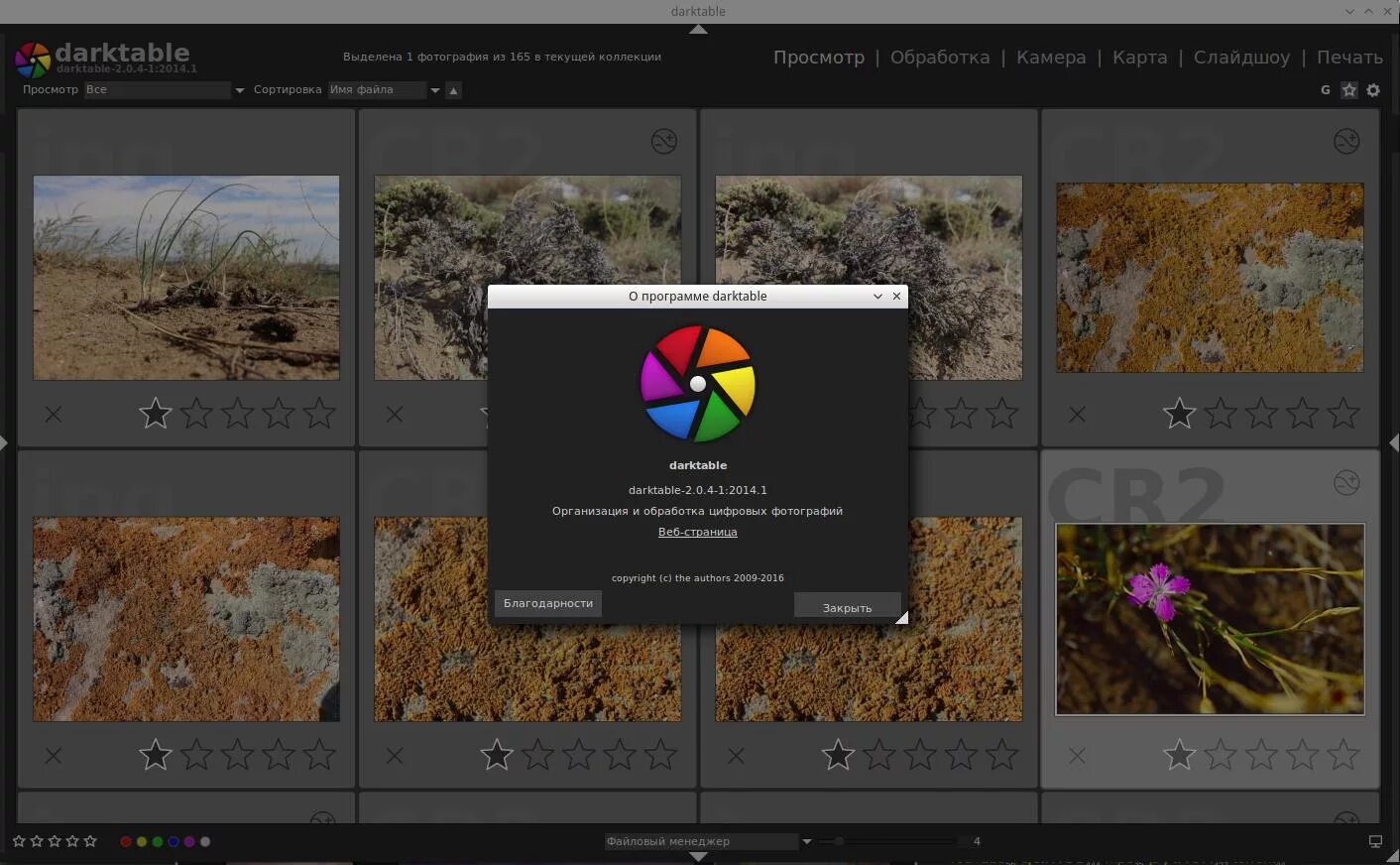1400x865 pixels.
Task: Click altered-history icon on the shrub CR2 thumbnail
Action: [x=664, y=141]
